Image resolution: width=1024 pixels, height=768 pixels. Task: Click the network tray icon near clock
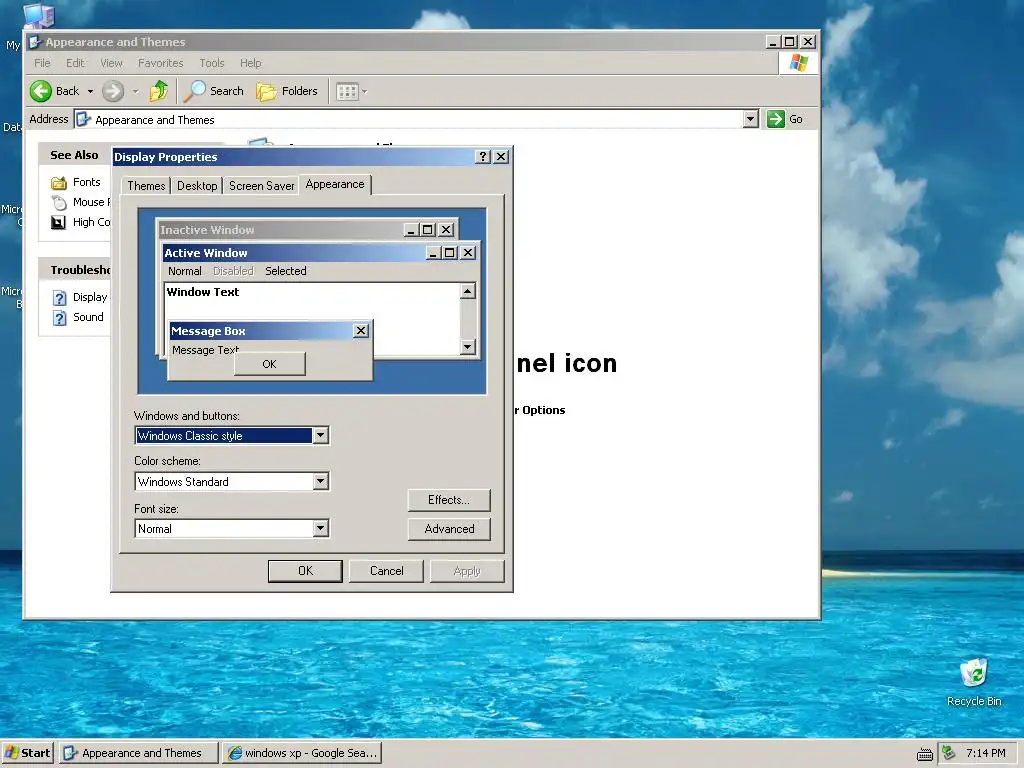tap(950, 753)
